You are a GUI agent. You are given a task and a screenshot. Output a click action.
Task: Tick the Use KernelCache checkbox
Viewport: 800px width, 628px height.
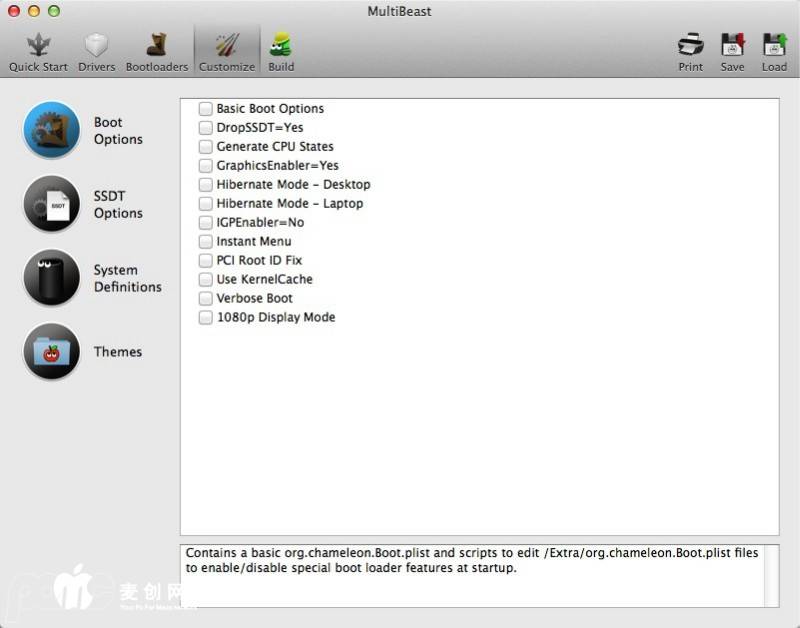(x=205, y=280)
